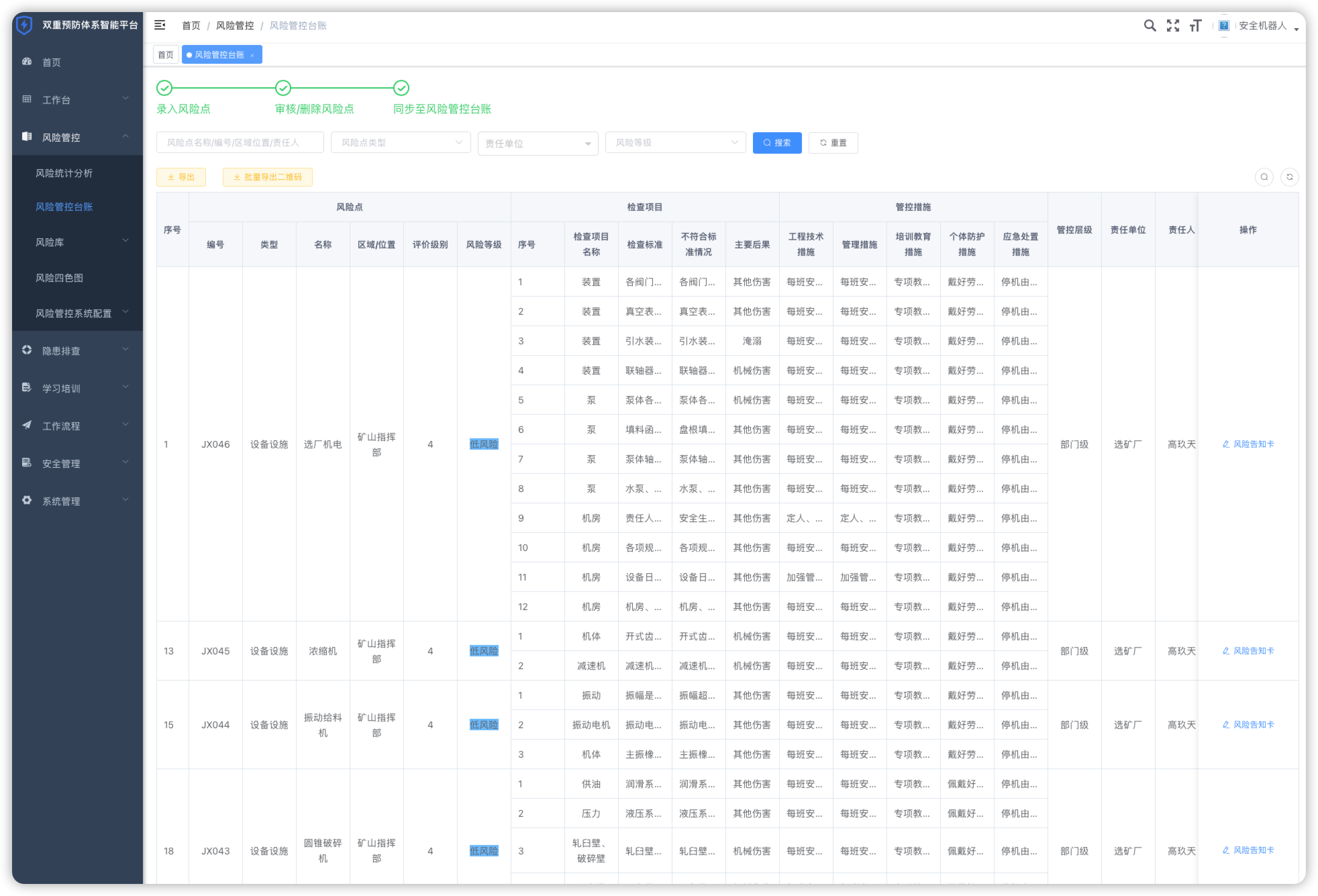
Task: Click the 审核/删除风险点 step check icon
Action: [283, 88]
